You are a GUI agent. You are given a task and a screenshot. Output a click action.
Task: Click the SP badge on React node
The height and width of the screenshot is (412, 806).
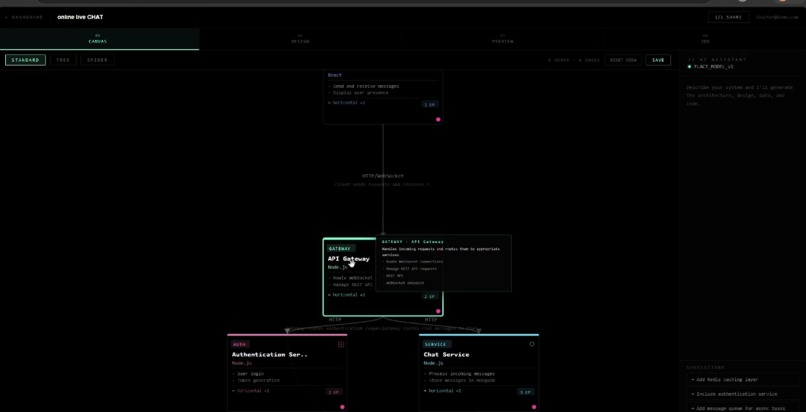pyautogui.click(x=429, y=104)
